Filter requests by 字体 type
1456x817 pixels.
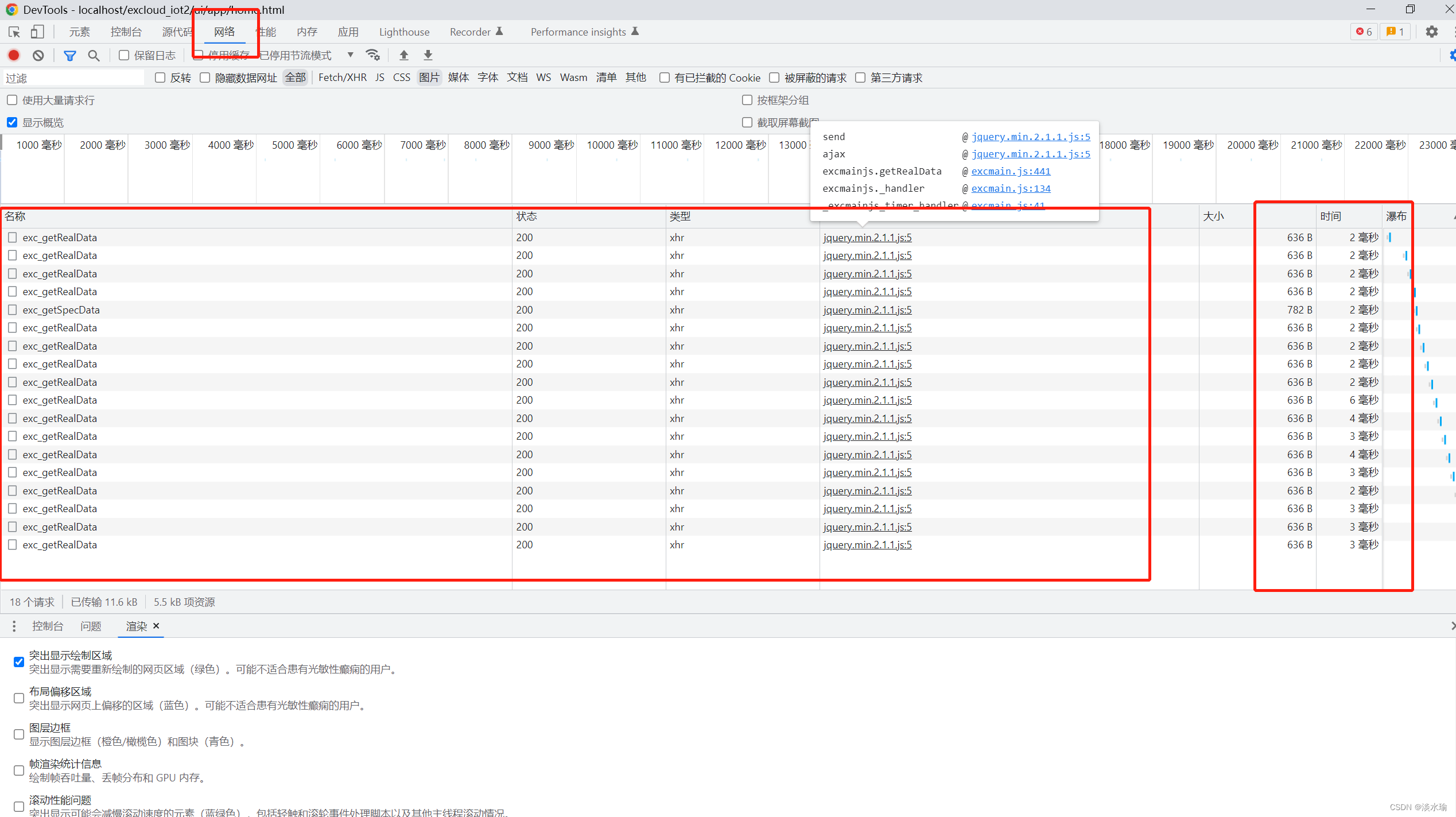coord(488,78)
